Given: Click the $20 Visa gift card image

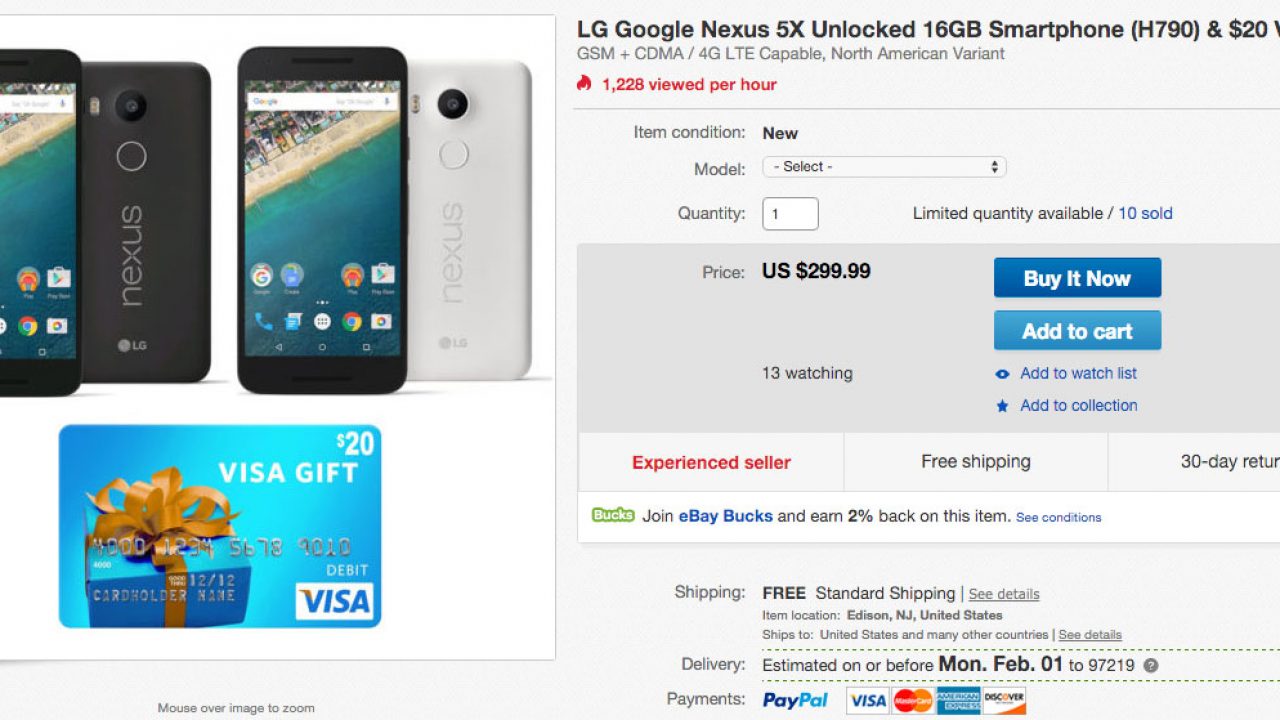Looking at the screenshot, I should click(x=220, y=526).
